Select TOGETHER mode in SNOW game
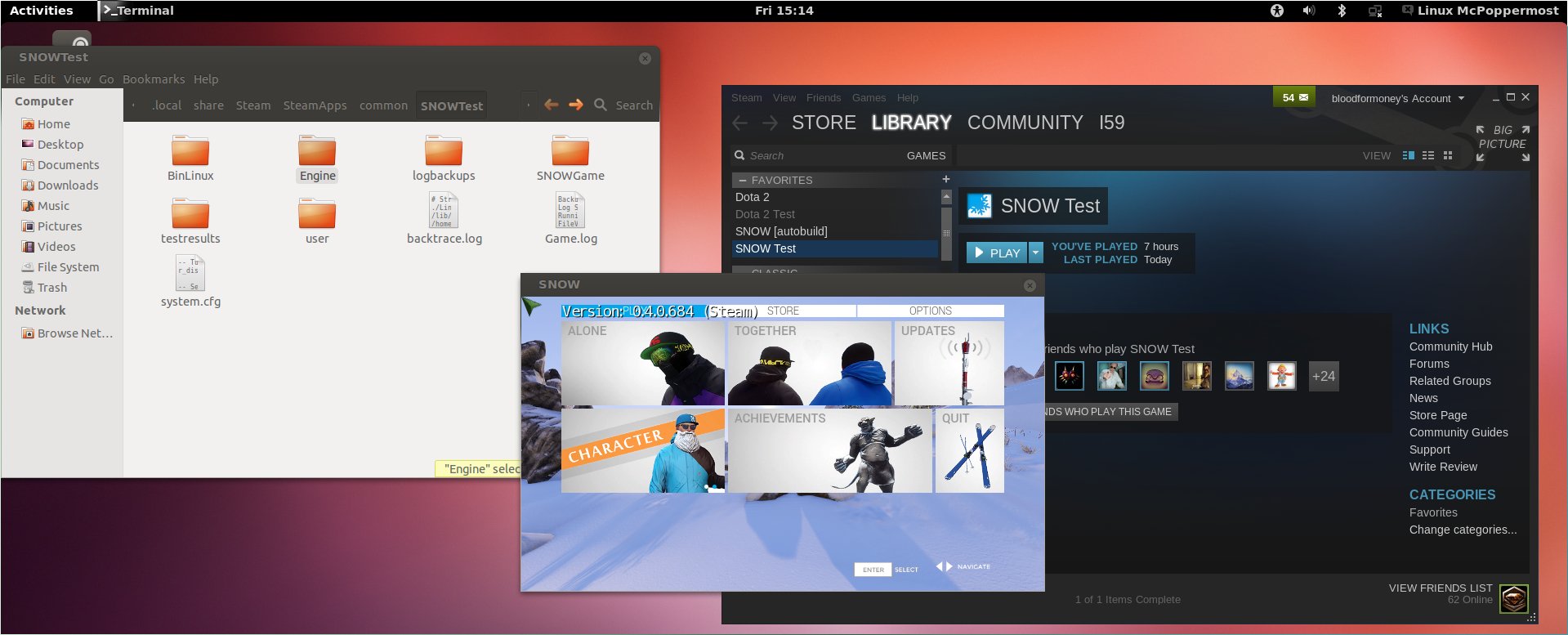1568x635 pixels. [810, 363]
